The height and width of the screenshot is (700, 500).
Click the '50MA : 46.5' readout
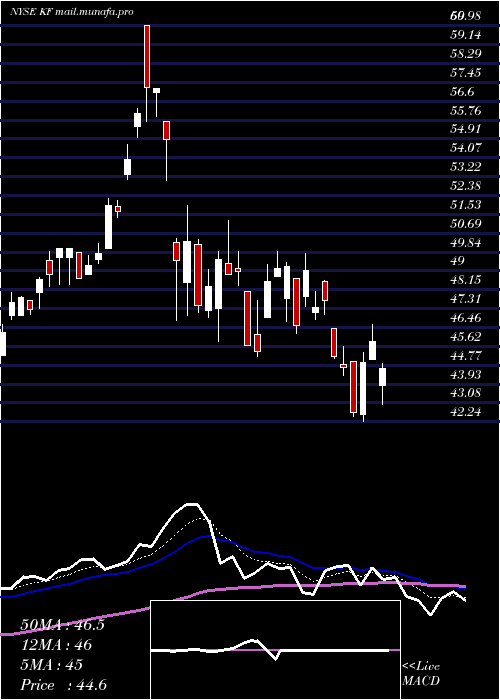62,625
